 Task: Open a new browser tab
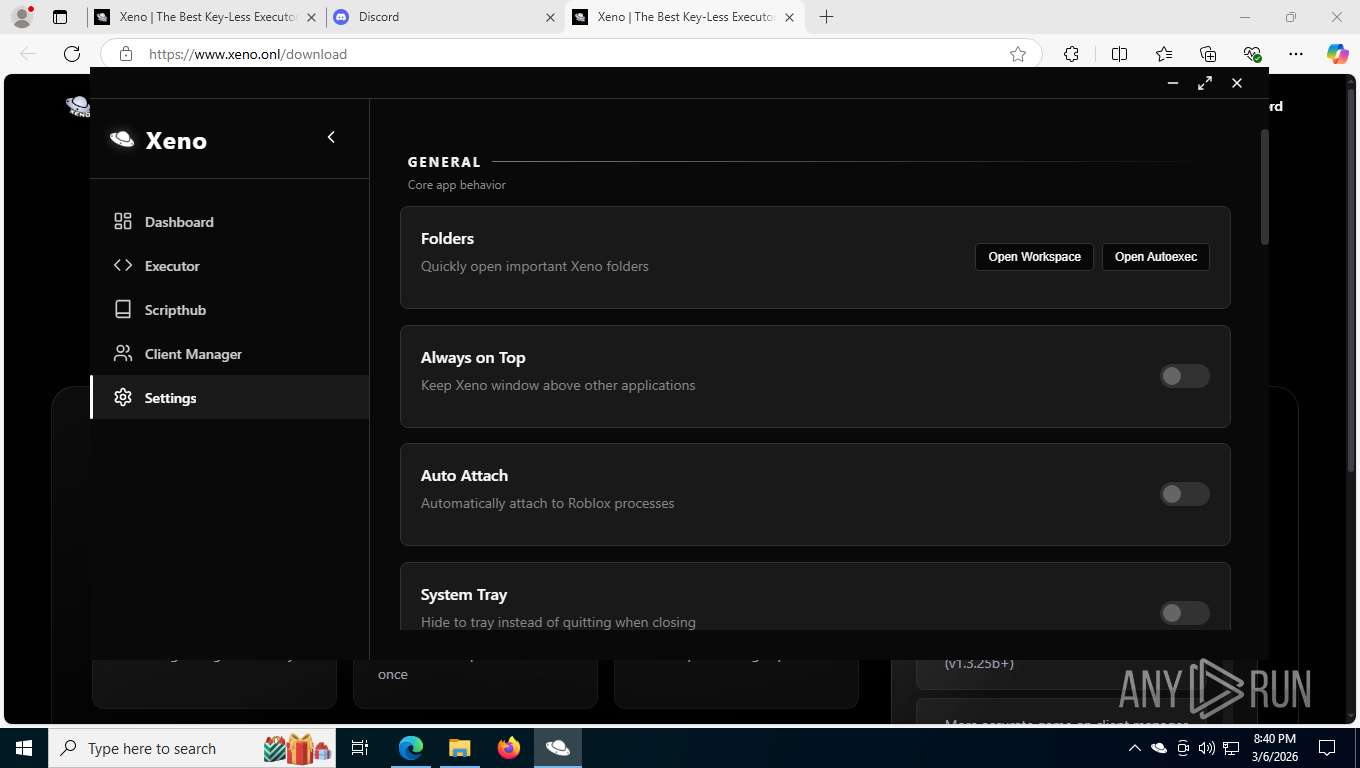pos(826,17)
